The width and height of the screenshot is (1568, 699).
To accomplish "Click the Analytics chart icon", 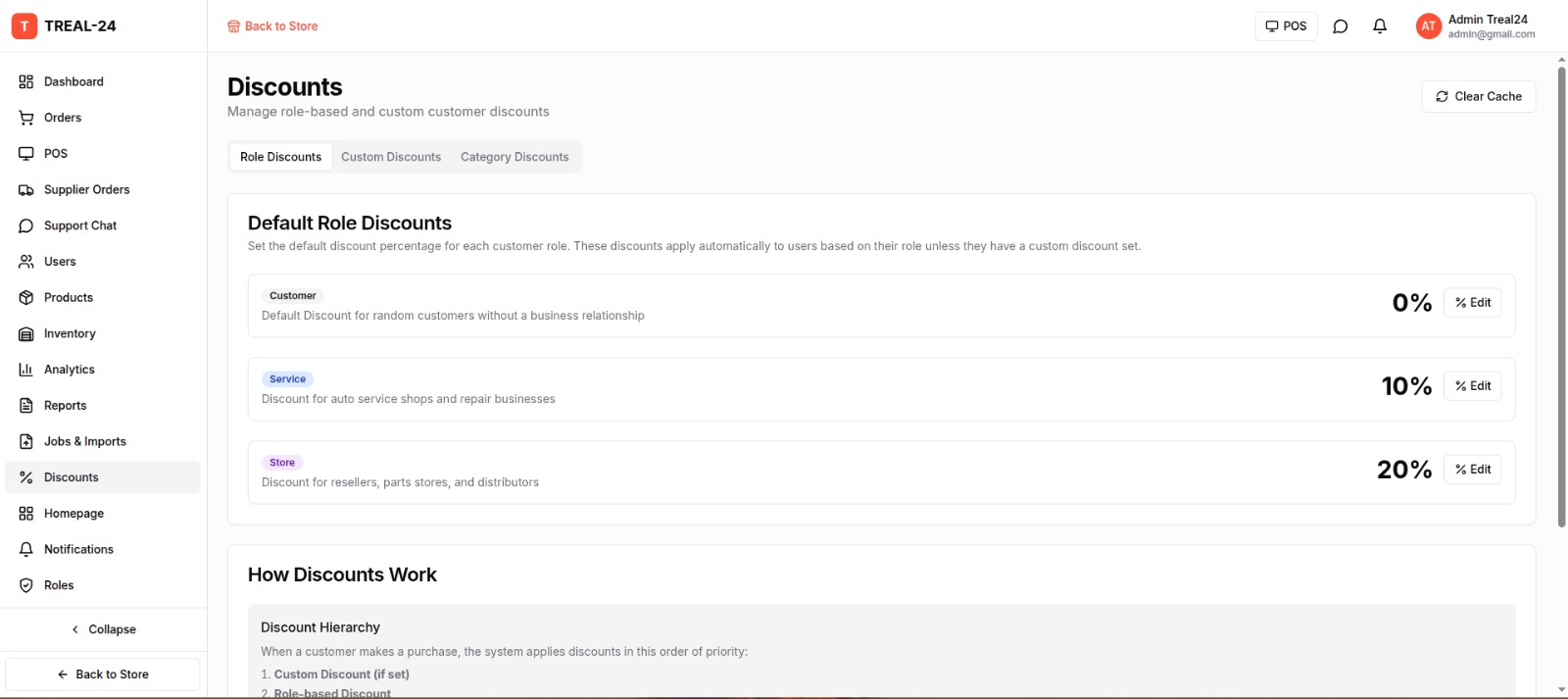I will (x=26, y=370).
